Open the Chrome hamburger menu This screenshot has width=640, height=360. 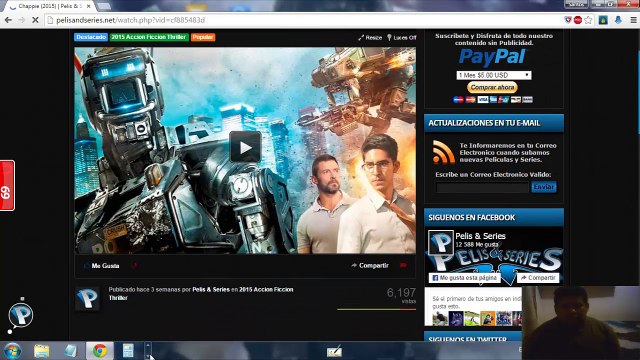pos(633,20)
